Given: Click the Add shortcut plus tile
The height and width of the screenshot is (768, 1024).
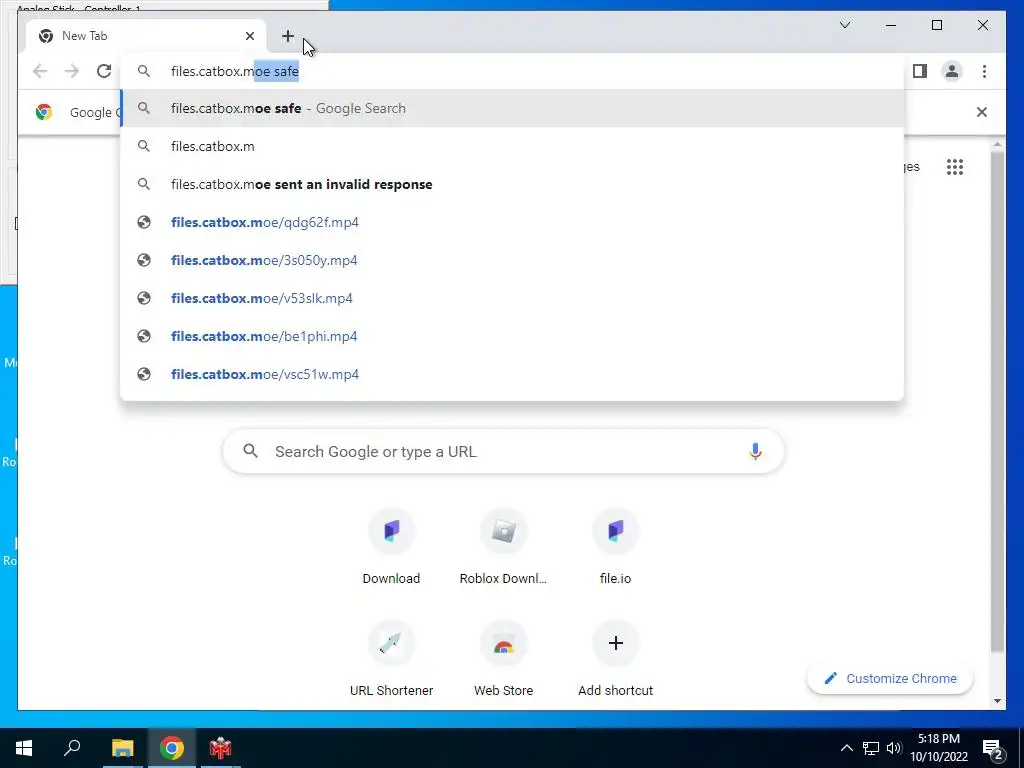Looking at the screenshot, I should click(x=615, y=659).
